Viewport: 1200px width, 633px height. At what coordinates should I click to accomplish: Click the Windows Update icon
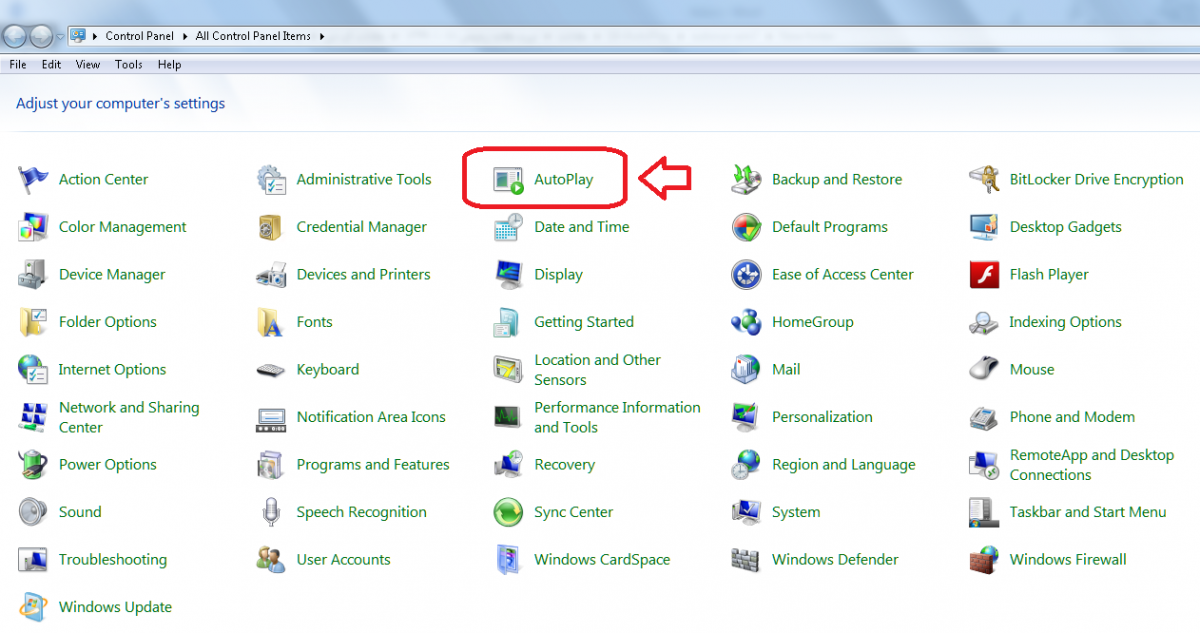tap(33, 607)
